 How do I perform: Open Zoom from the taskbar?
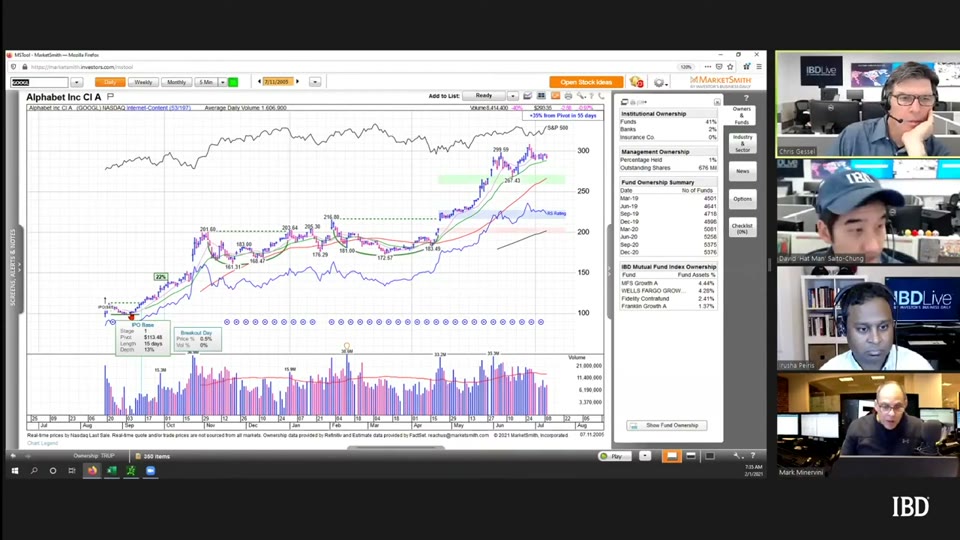pos(151,470)
